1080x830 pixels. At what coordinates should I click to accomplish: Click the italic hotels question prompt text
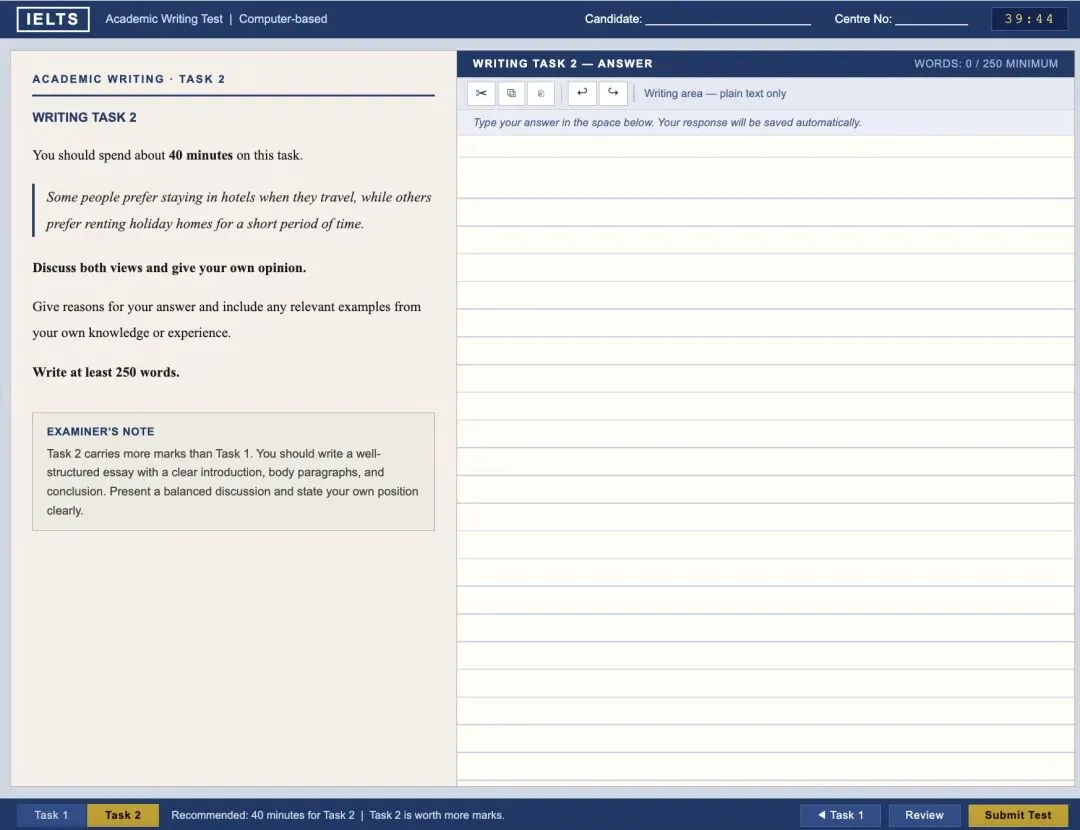pyautogui.click(x=238, y=210)
